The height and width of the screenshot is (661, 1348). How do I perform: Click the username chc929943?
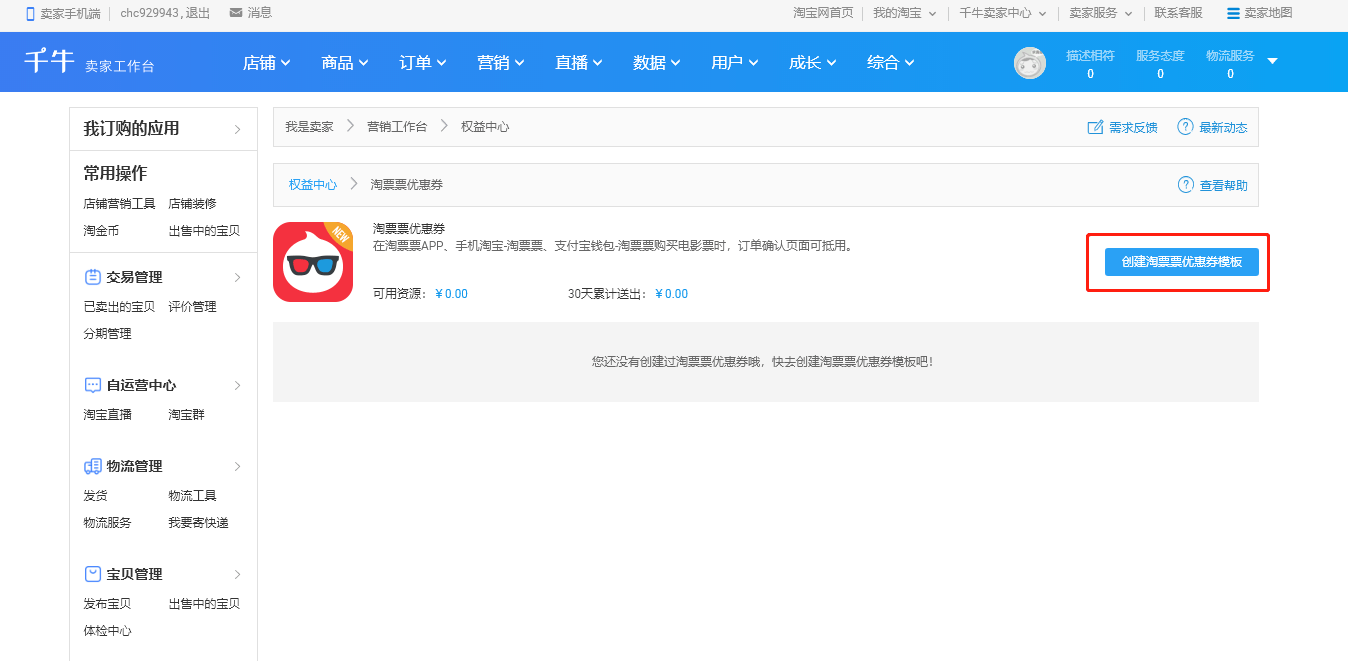[x=150, y=13]
